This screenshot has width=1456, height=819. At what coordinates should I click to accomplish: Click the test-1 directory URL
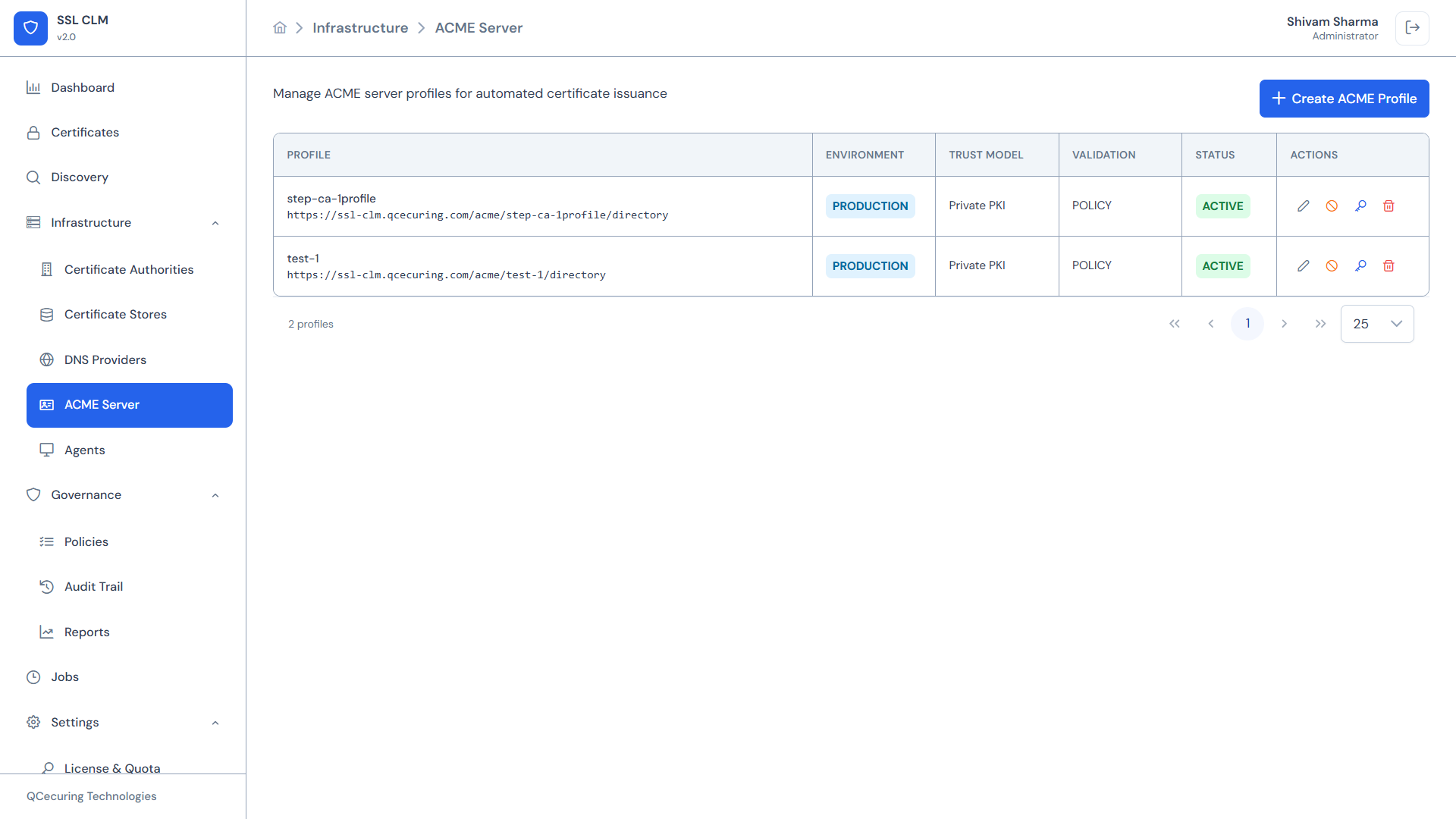point(446,275)
